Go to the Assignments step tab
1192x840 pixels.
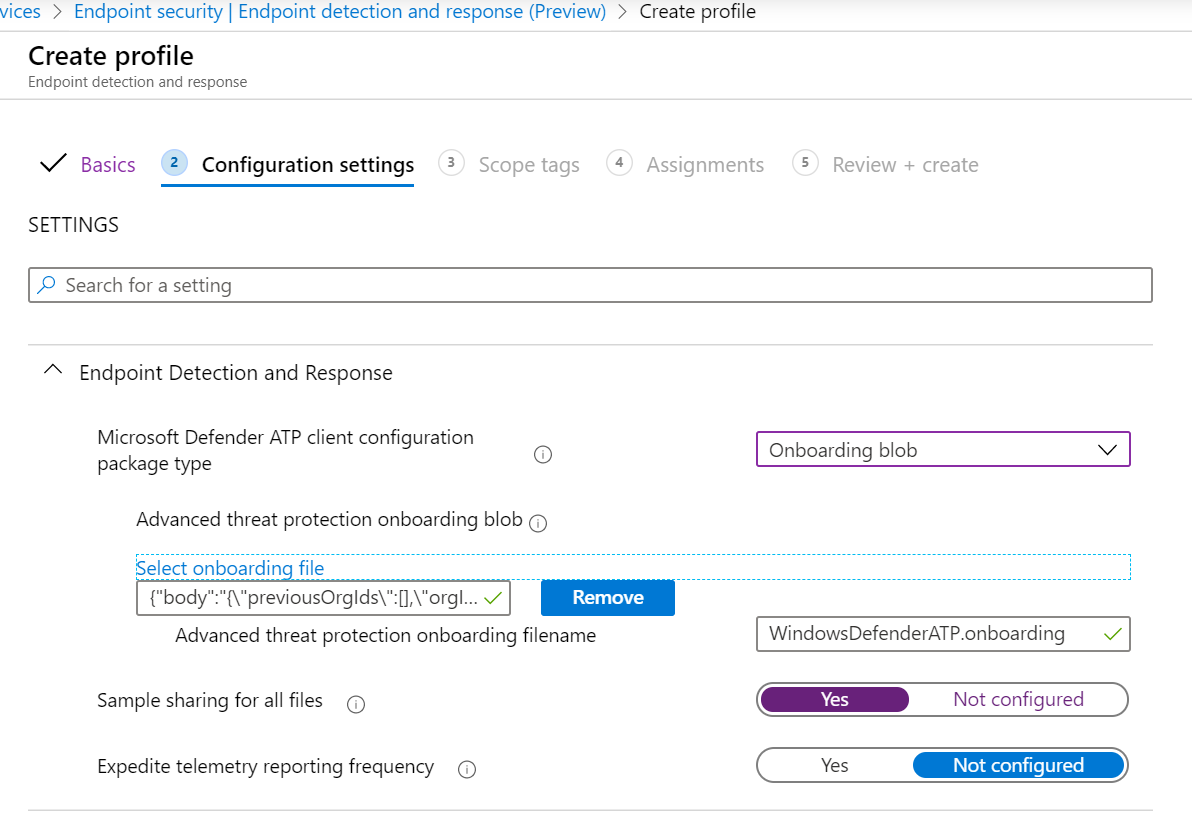(704, 165)
